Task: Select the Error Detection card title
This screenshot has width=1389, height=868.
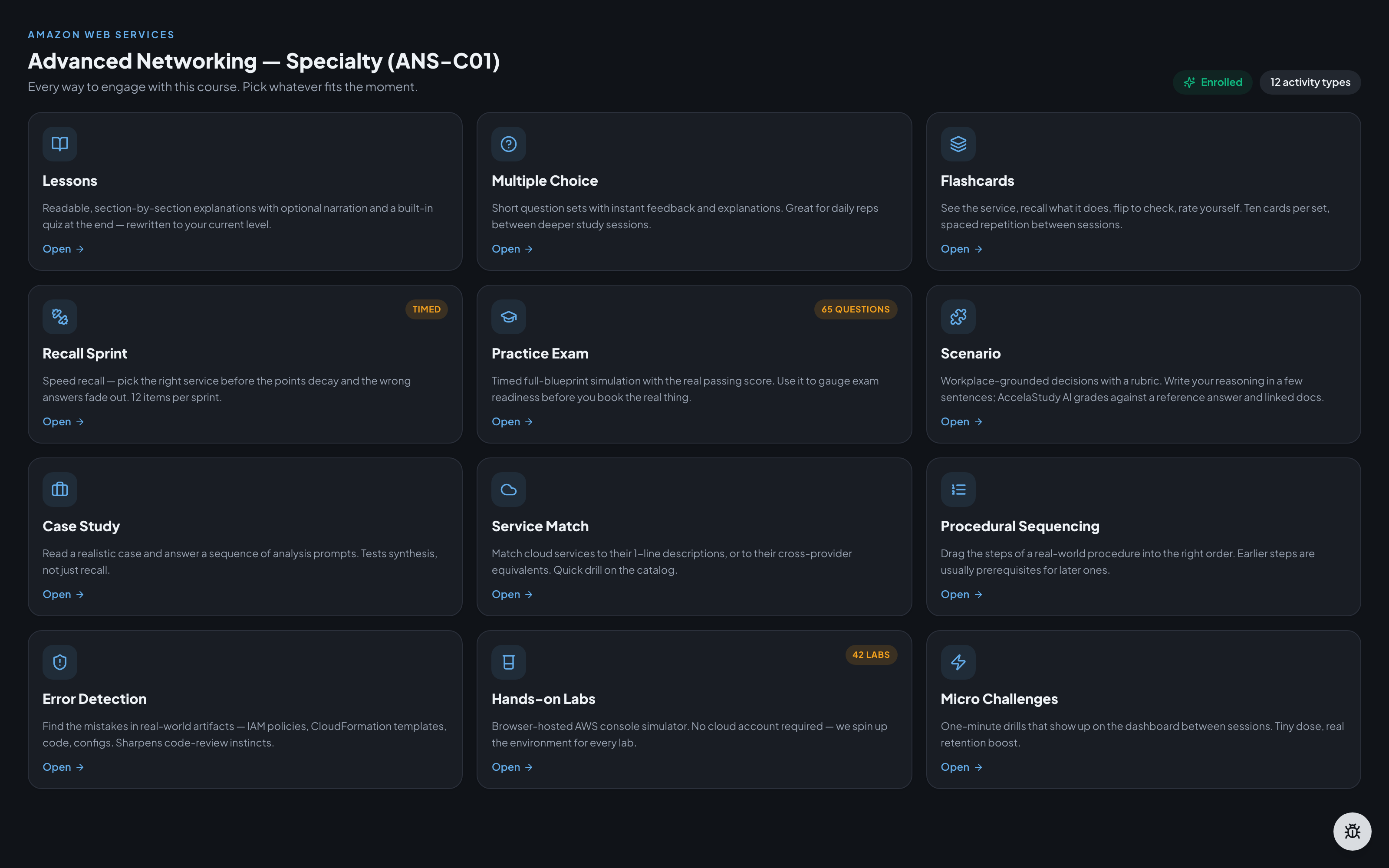Action: coord(95,699)
